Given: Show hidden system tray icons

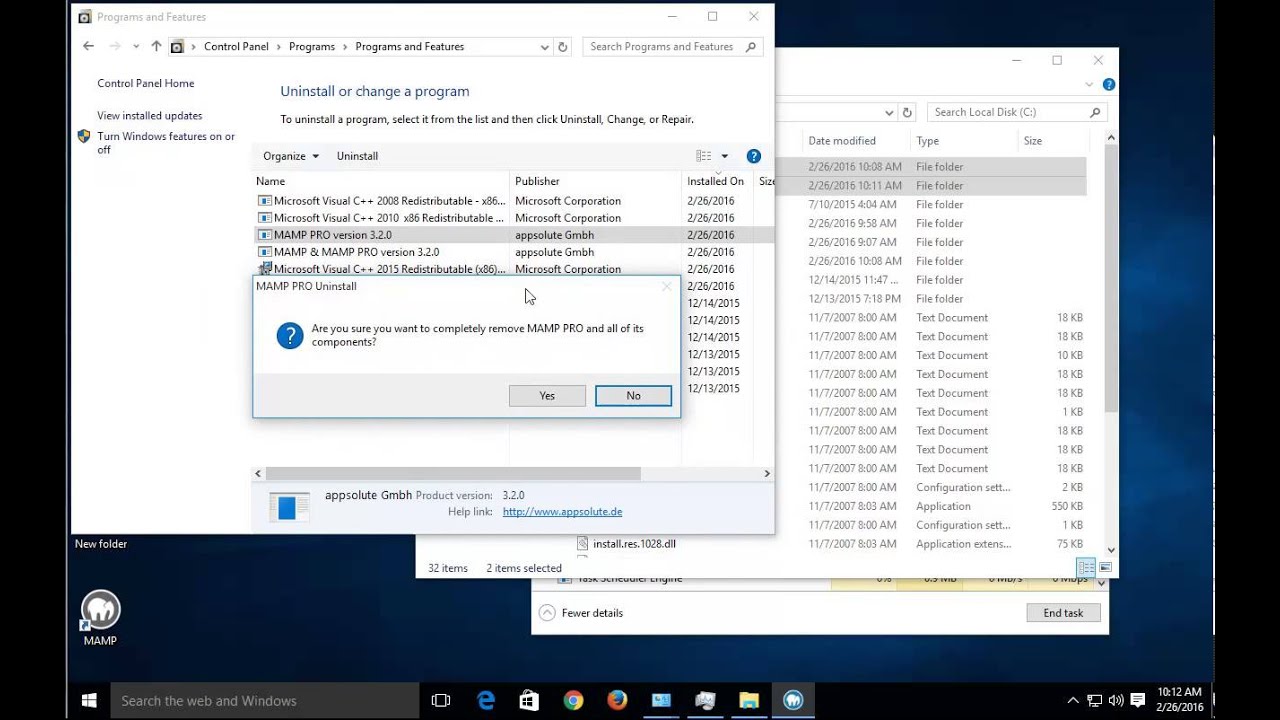Looking at the screenshot, I should click(1073, 701).
